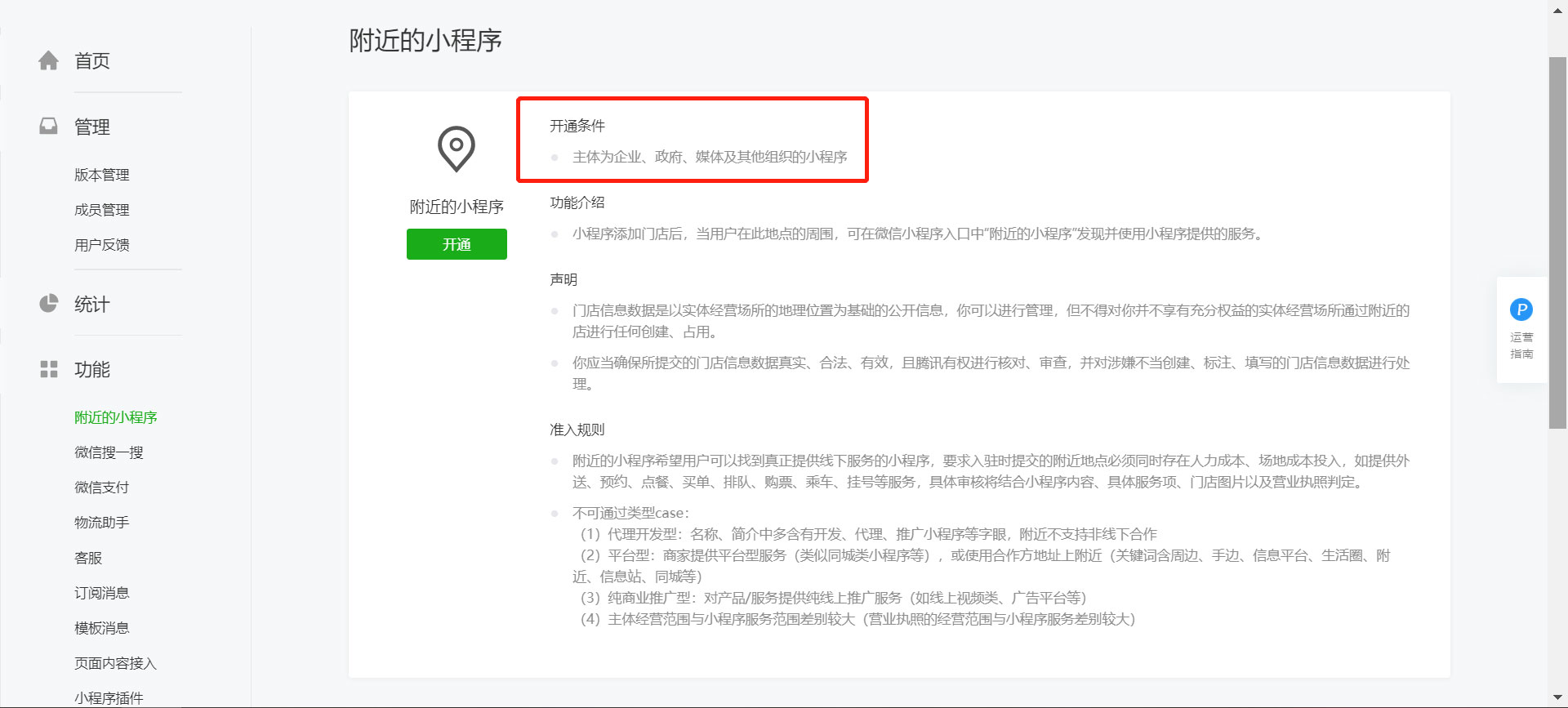This screenshot has height=708, width=1568.
Task: Click the page scrollbar thumb
Action: [x=1557, y=243]
